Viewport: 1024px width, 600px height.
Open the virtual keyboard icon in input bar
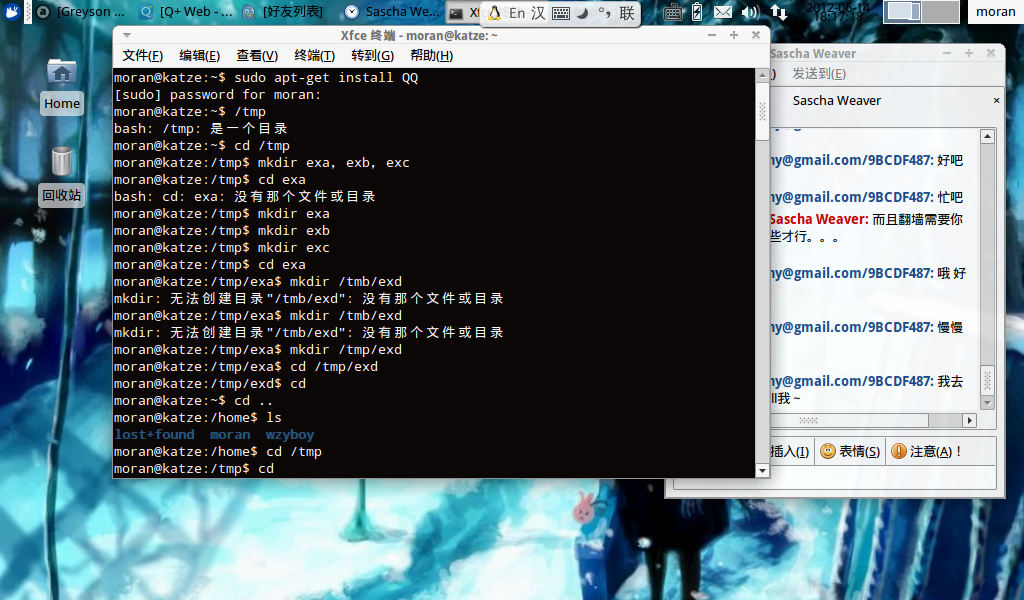point(560,13)
